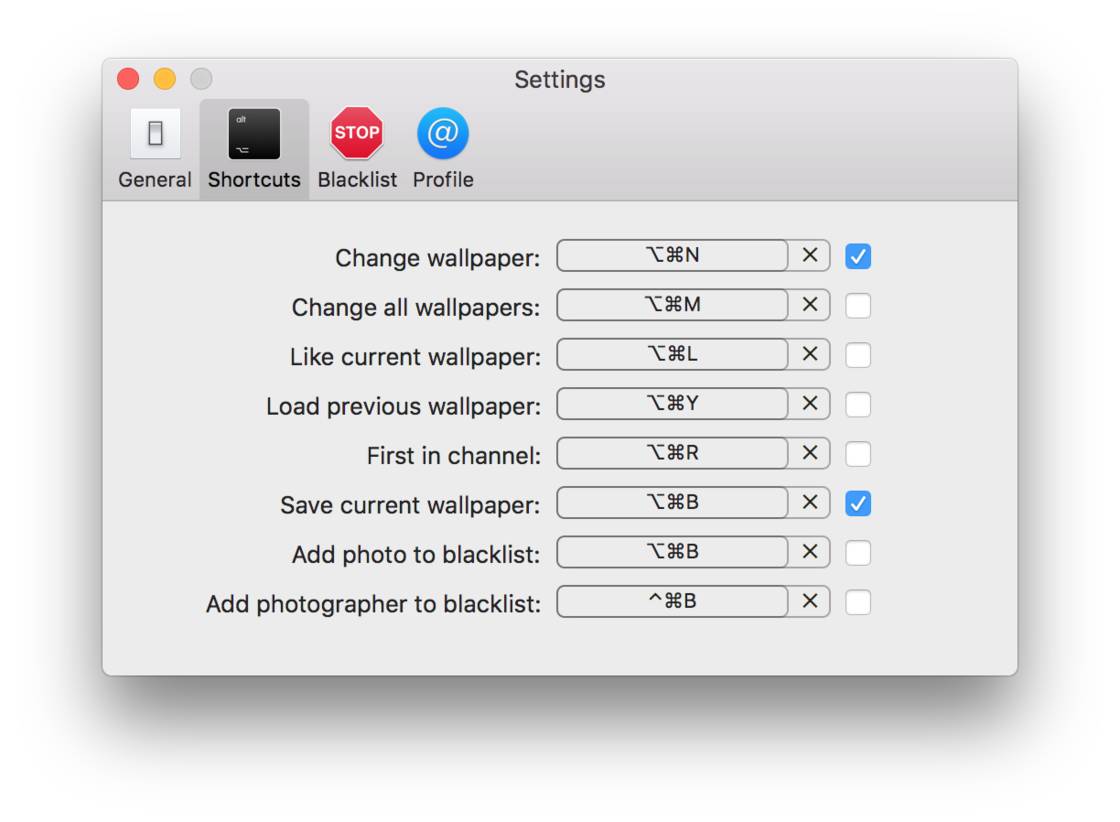The height and width of the screenshot is (822, 1120).
Task: Open the General settings tab icon
Action: click(155, 135)
